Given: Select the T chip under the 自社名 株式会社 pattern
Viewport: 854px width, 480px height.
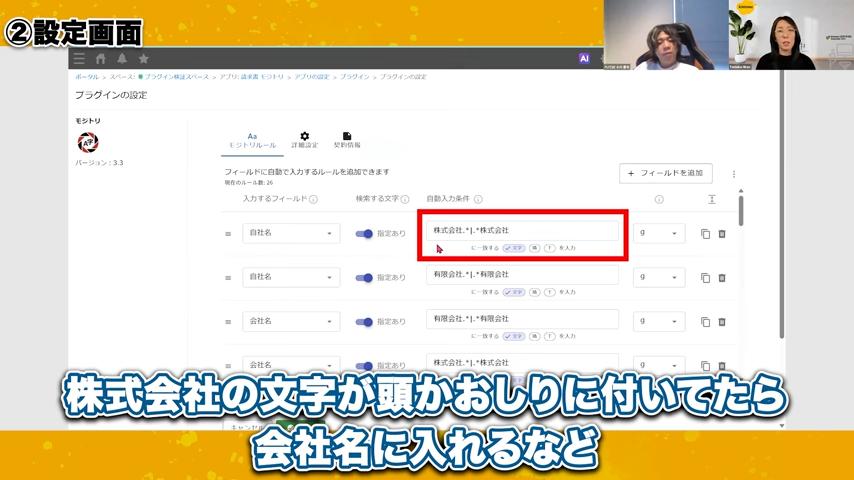Looking at the screenshot, I should pos(550,248).
